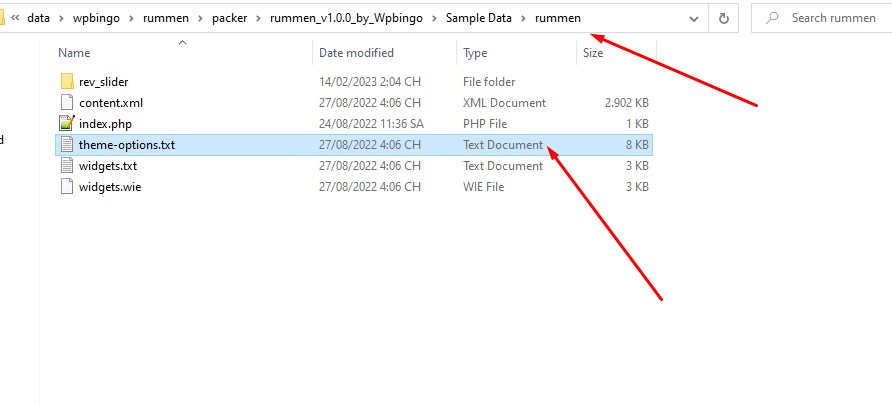
Task: Sort files by Name column
Action: (x=75, y=53)
